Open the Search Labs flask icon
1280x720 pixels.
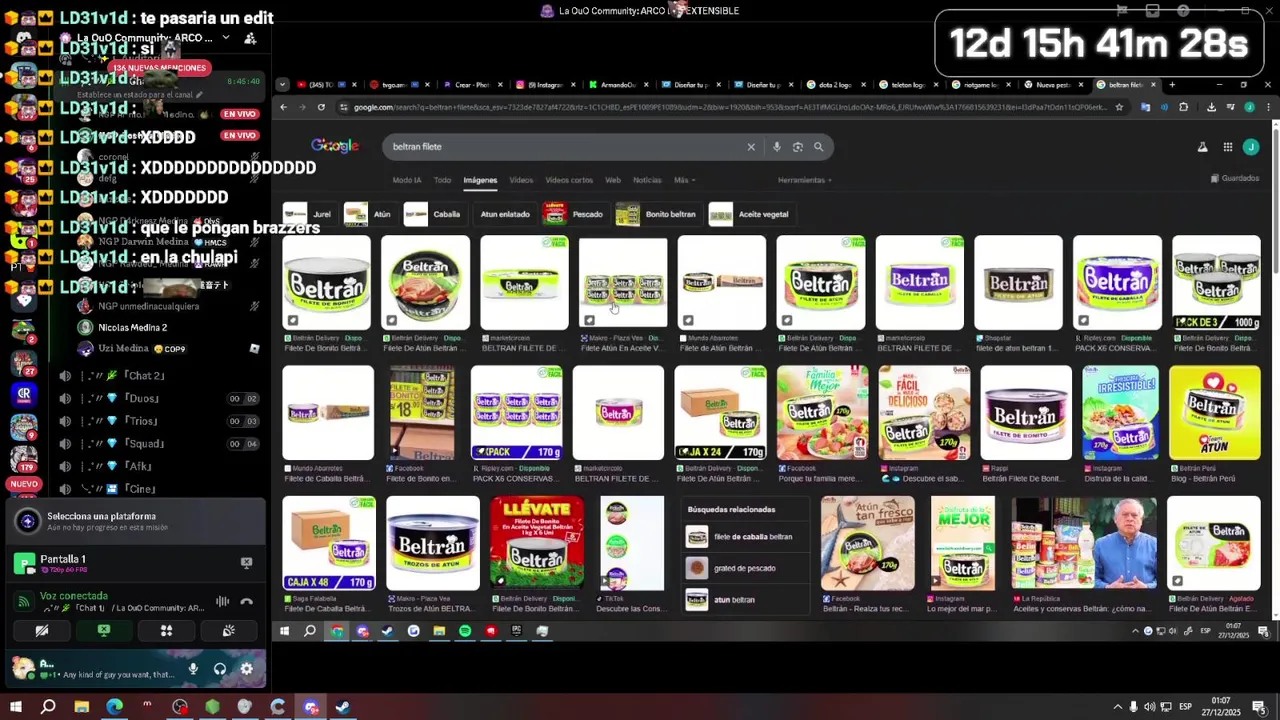click(x=1202, y=147)
